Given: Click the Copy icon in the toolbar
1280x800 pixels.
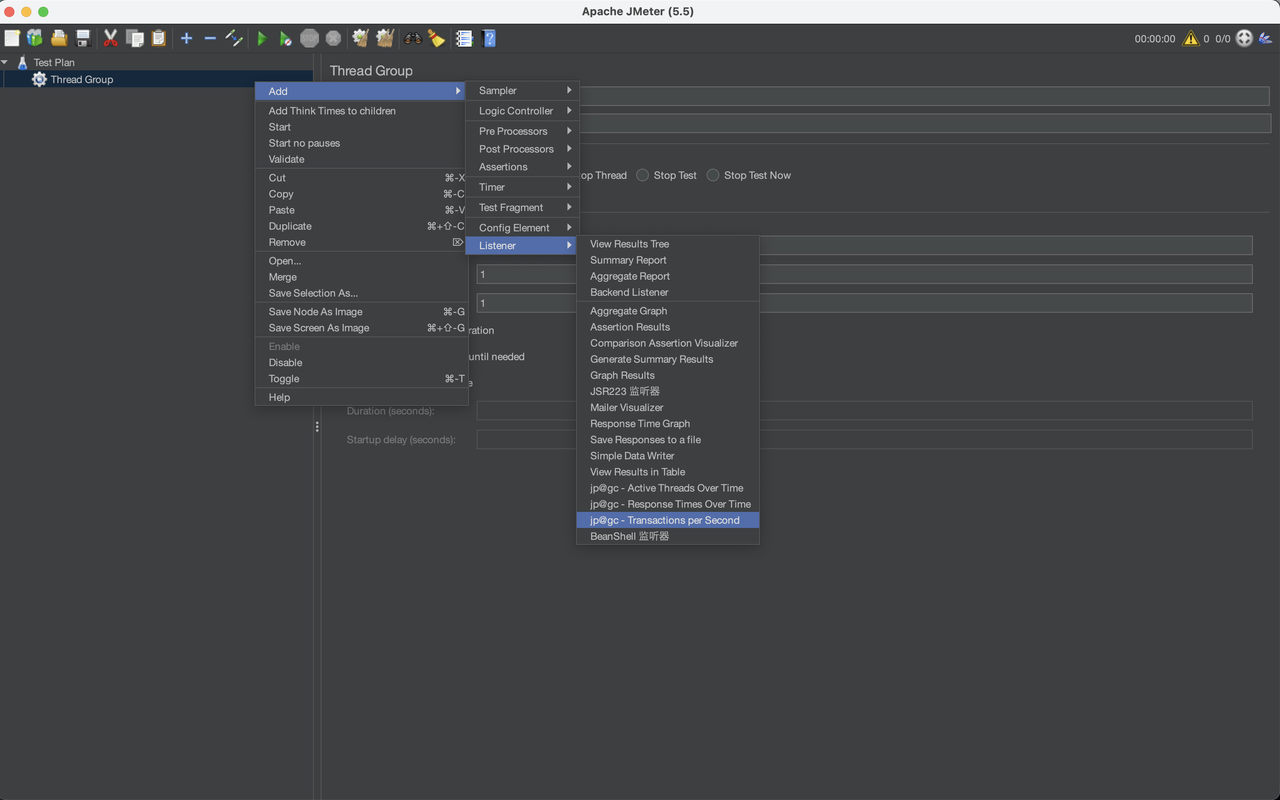Looking at the screenshot, I should coord(135,38).
